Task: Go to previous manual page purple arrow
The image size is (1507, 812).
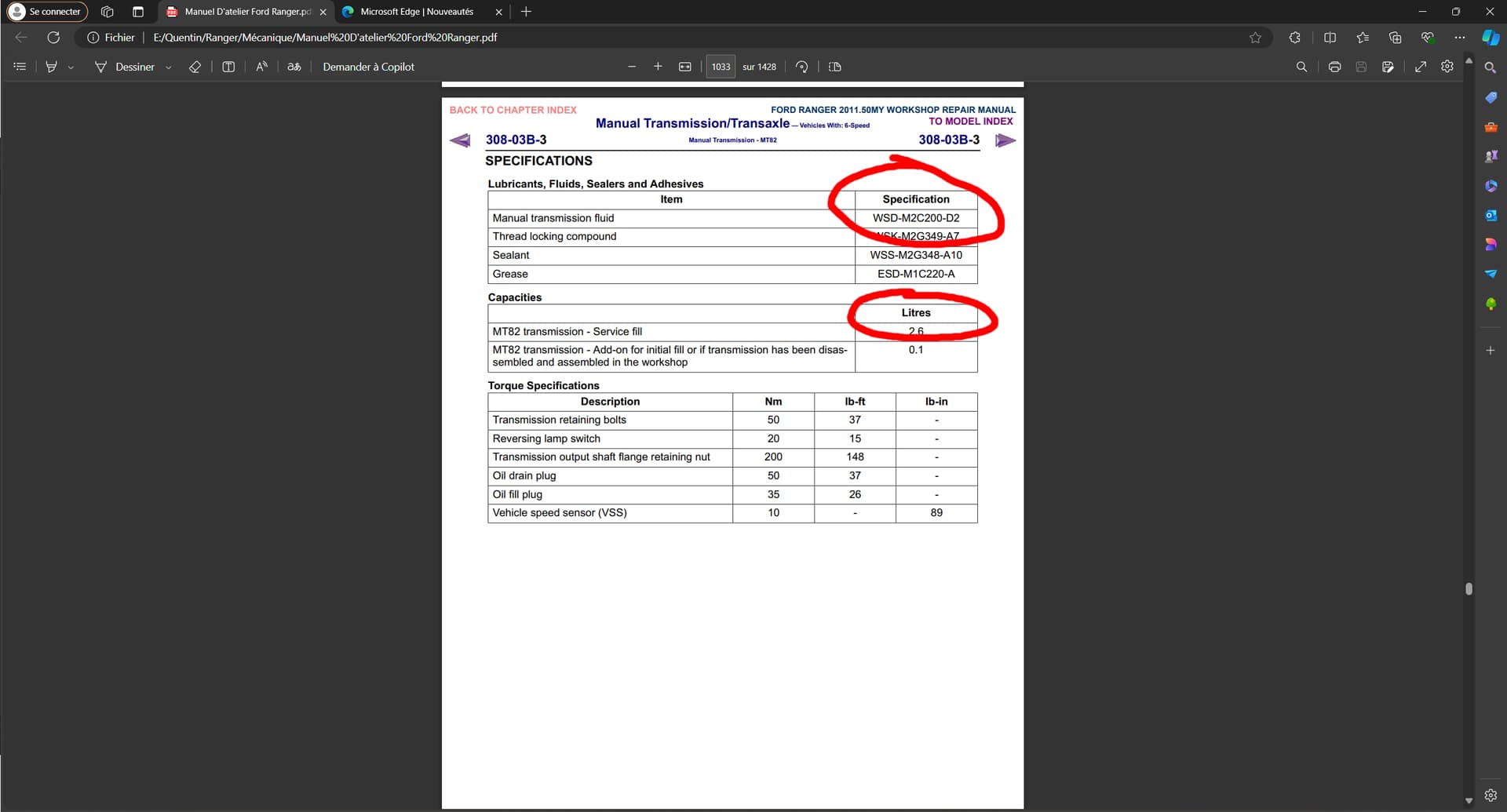Action: 460,140
